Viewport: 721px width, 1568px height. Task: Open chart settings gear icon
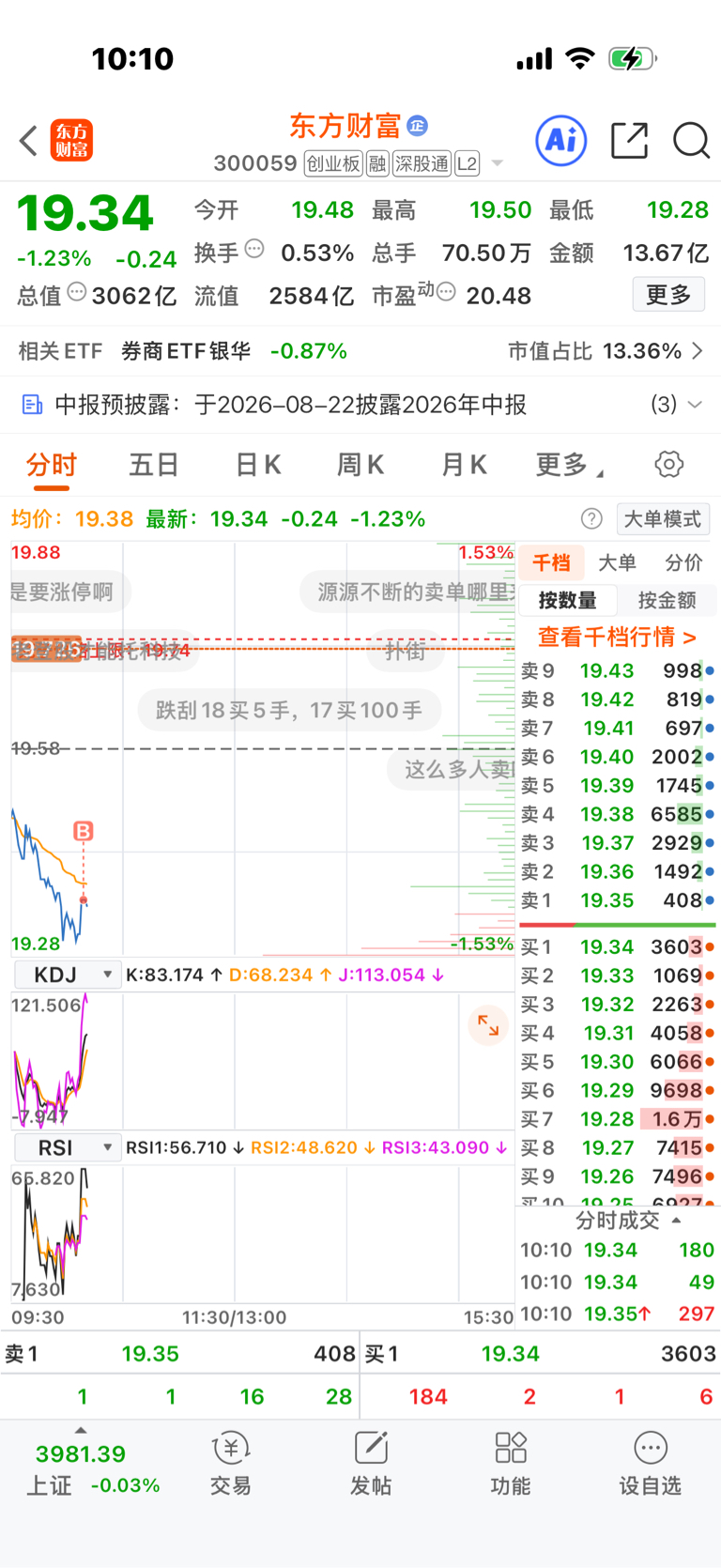[668, 464]
